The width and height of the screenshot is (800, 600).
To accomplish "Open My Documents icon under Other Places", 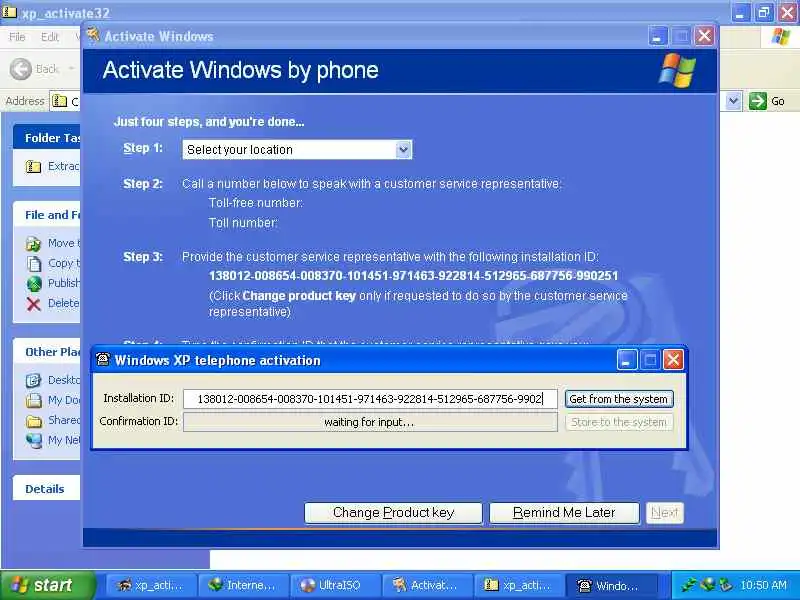I will coord(34,400).
